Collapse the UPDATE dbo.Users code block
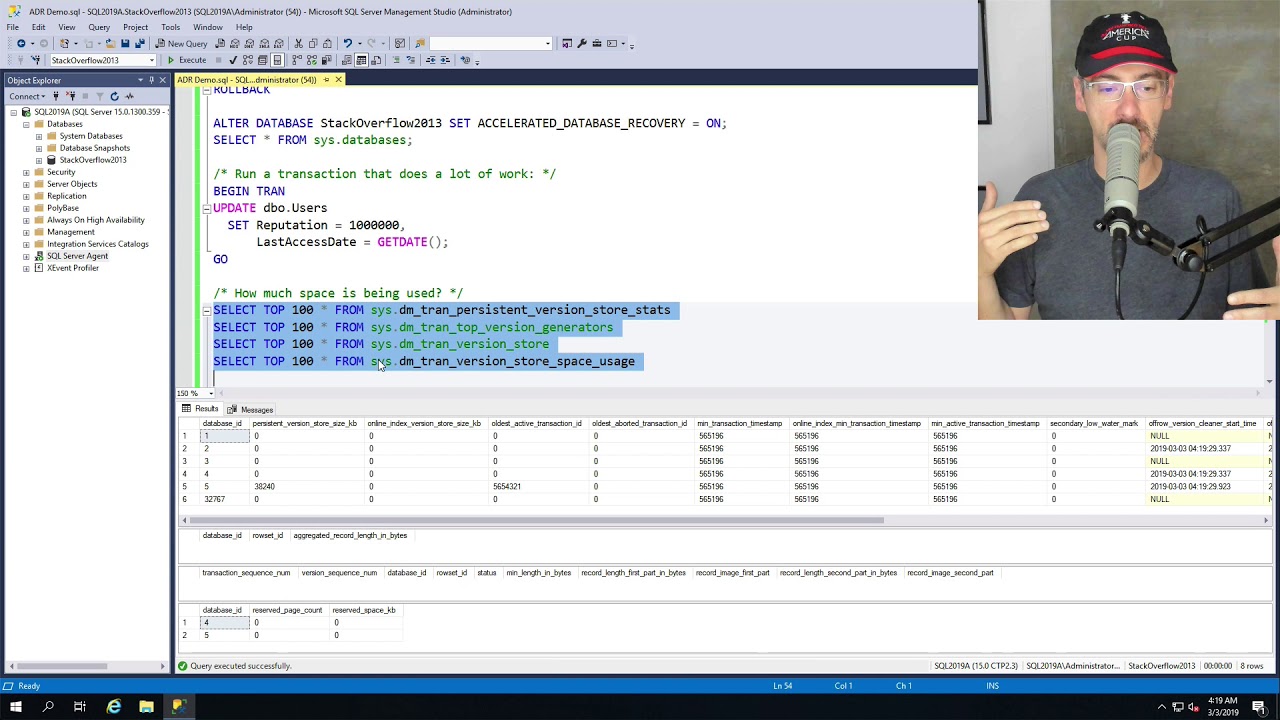Image resolution: width=1280 pixels, height=720 pixels. click(x=206, y=208)
